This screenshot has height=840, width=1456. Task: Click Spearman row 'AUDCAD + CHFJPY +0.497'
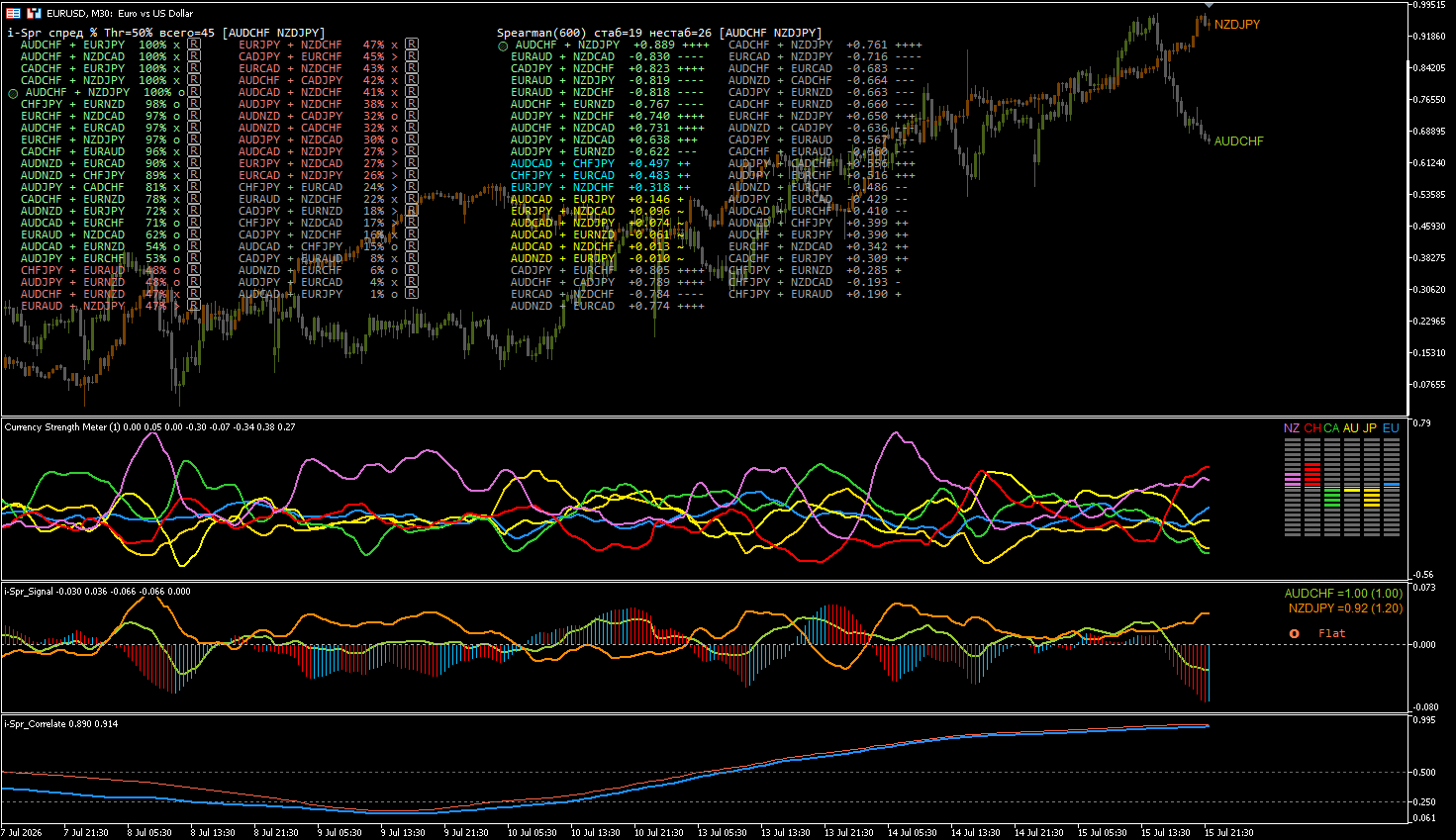click(601, 163)
